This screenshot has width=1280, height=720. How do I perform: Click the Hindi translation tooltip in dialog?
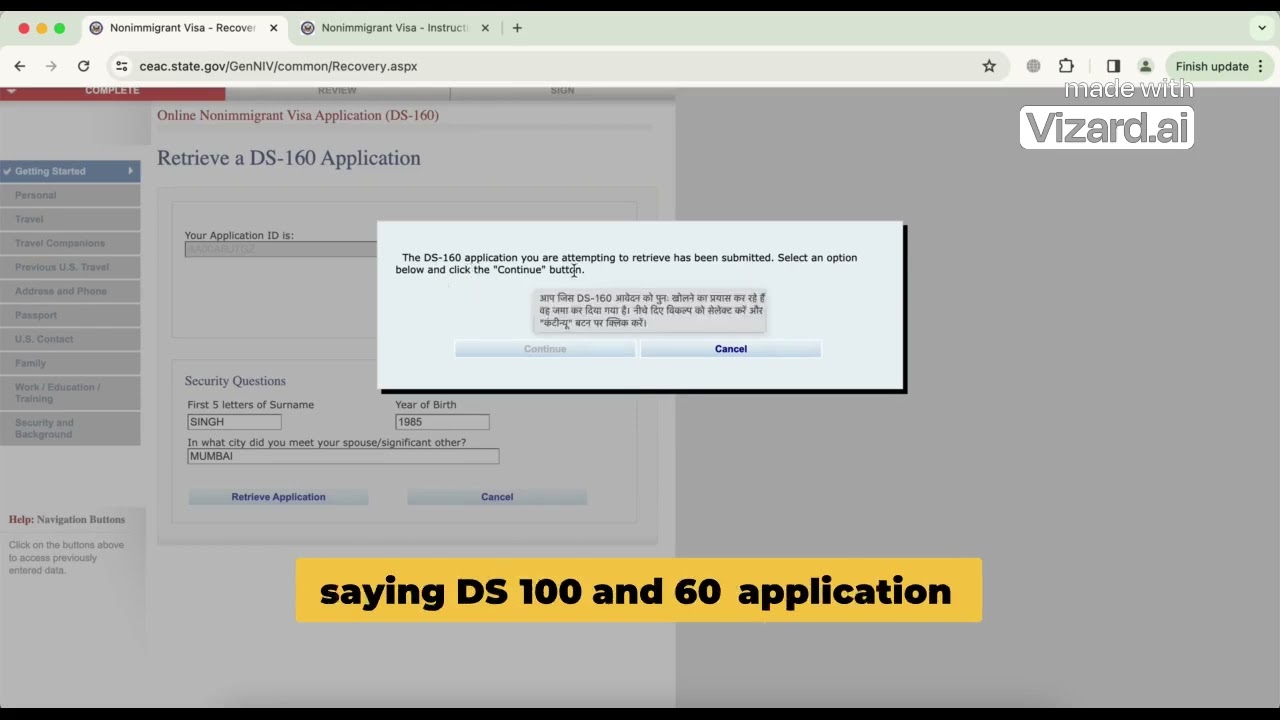(651, 310)
